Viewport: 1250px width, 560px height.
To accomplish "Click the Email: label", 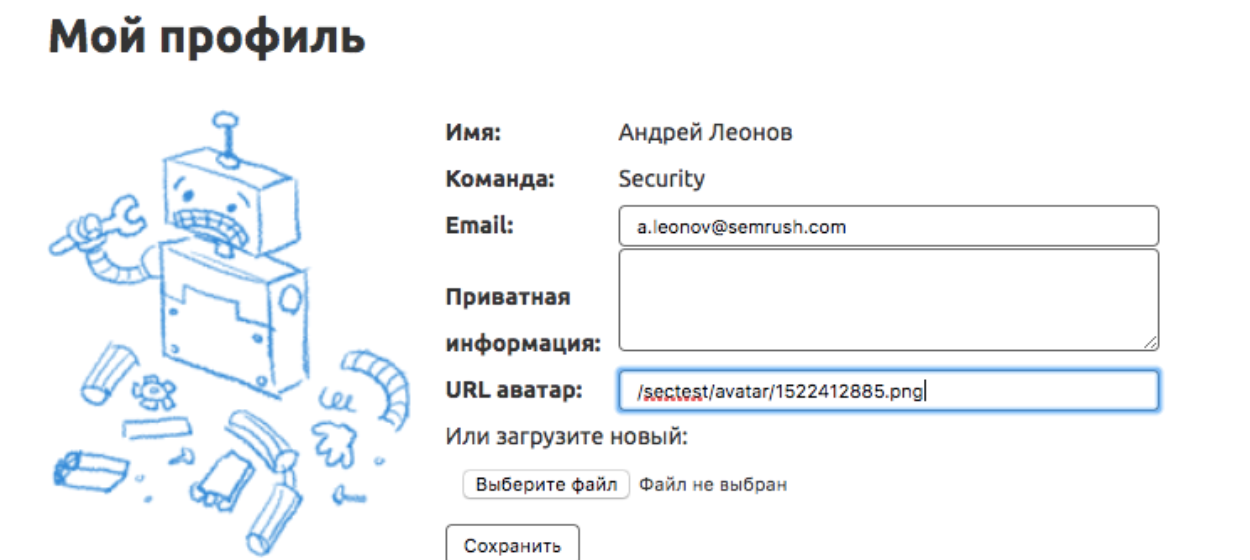I will 479,226.
